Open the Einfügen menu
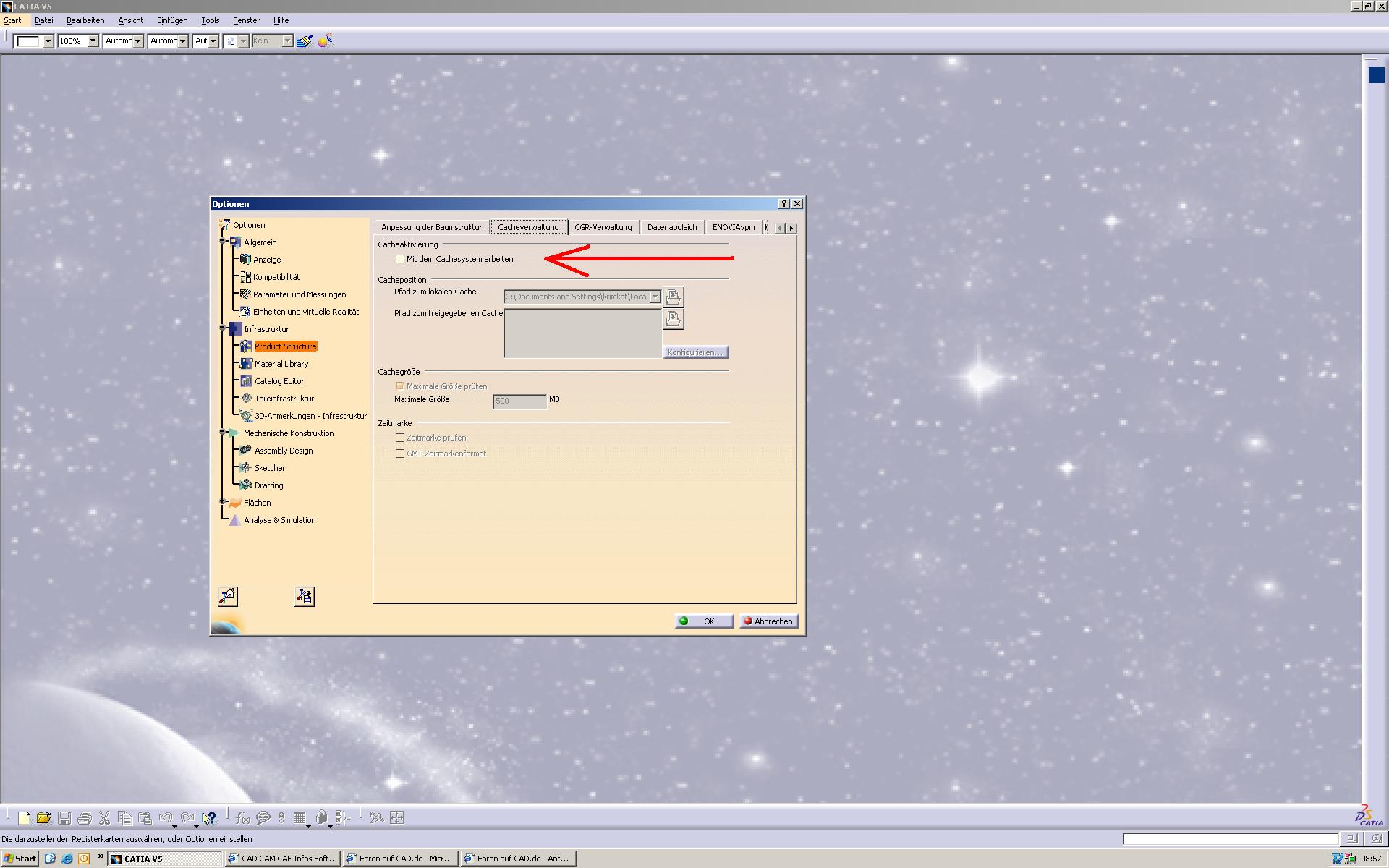The image size is (1389, 868). [172, 20]
